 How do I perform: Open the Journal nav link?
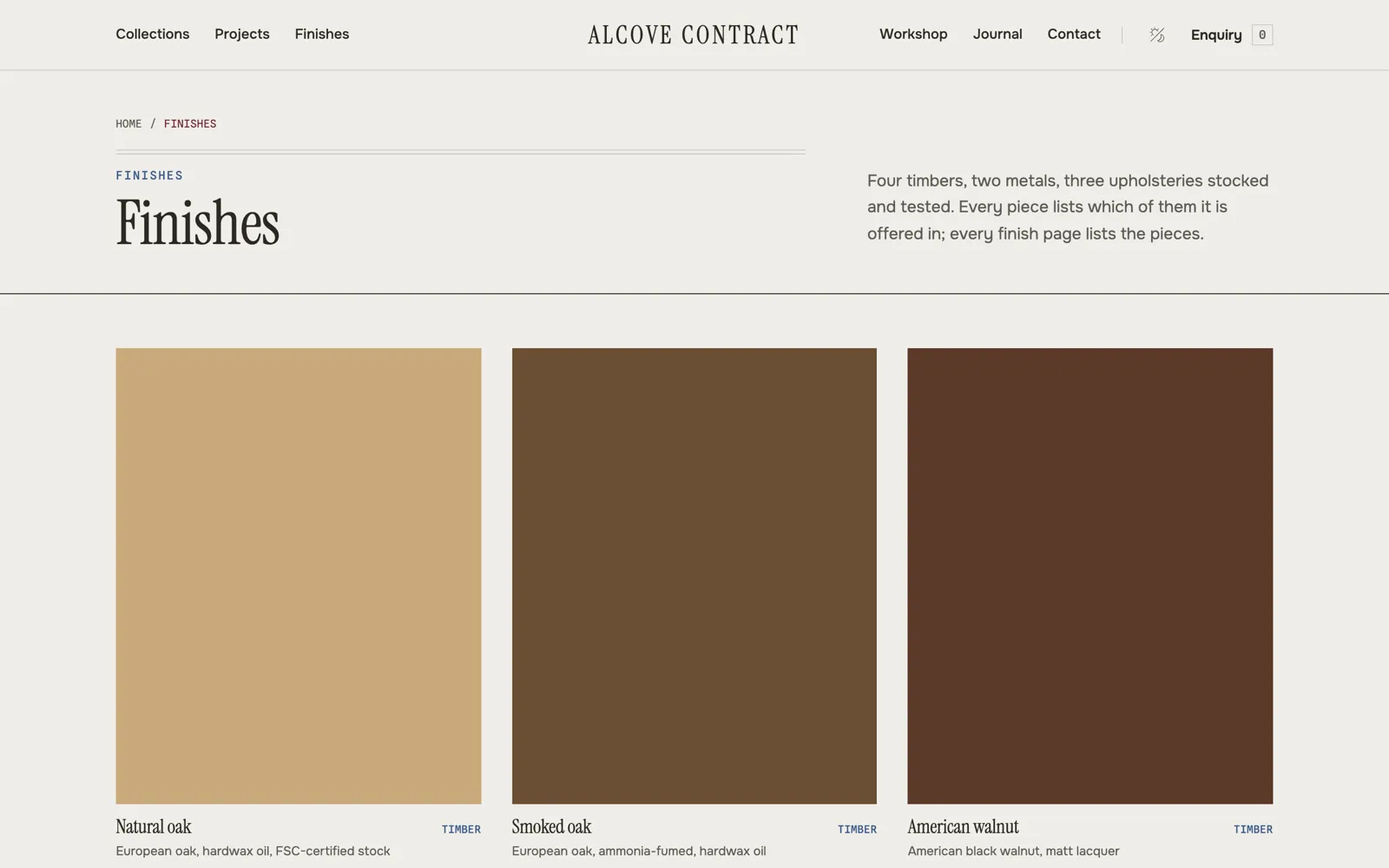click(x=997, y=34)
